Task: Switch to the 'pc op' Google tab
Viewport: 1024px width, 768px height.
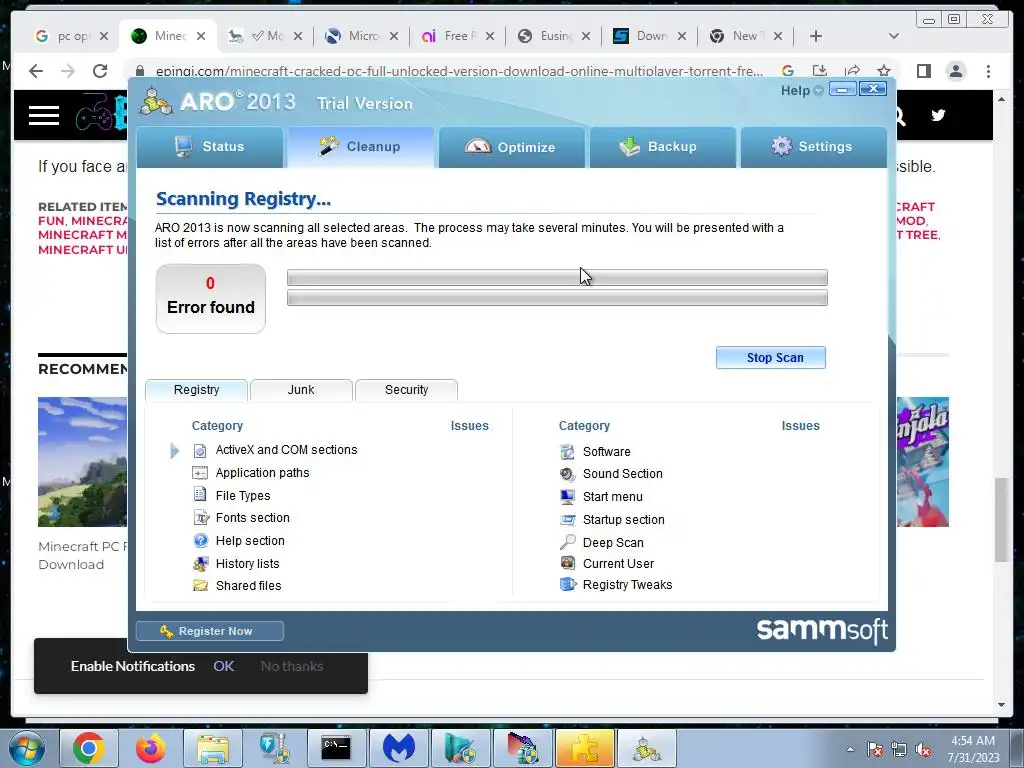Action: 71,36
